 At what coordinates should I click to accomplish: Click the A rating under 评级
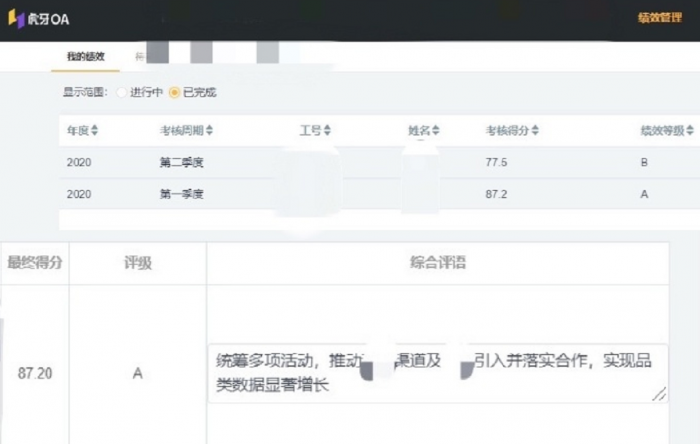138,373
